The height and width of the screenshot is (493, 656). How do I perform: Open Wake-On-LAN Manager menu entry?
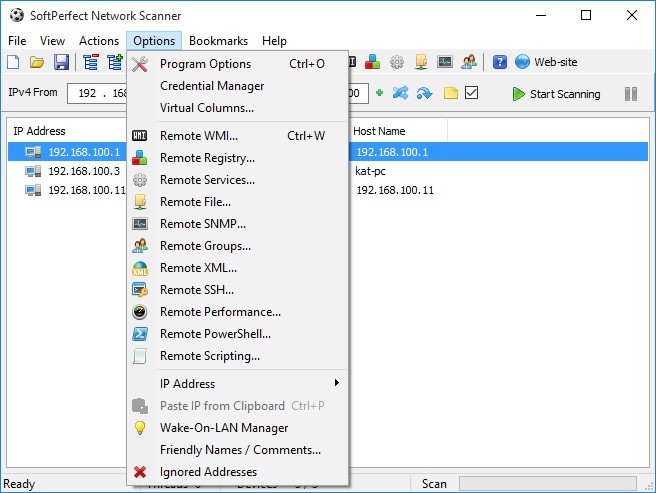point(237,428)
